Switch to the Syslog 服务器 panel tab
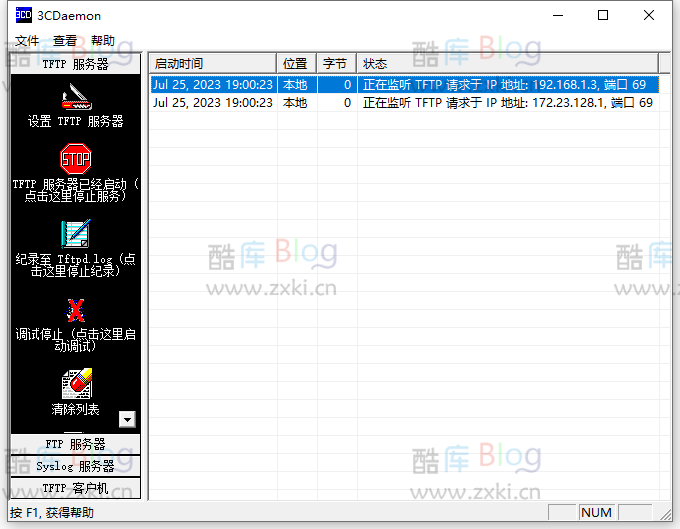Screen dimensions: 680x529 tap(75, 466)
